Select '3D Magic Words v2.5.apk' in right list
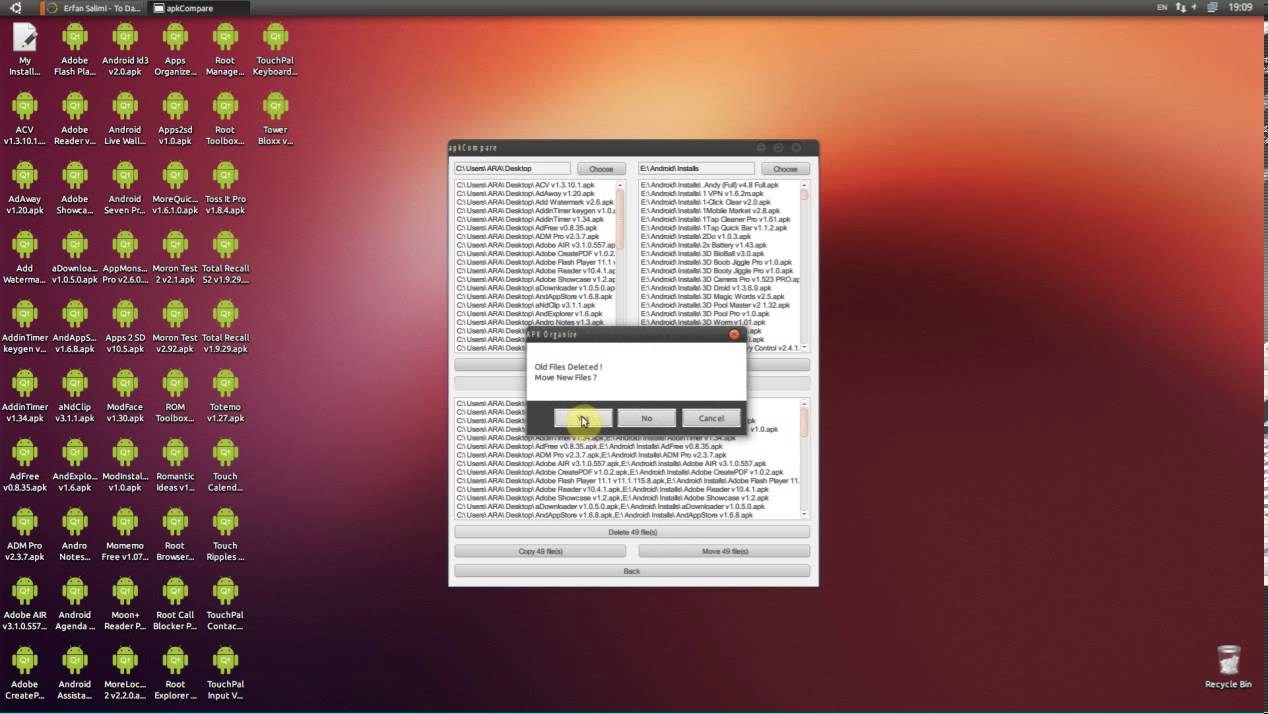 pos(713,296)
